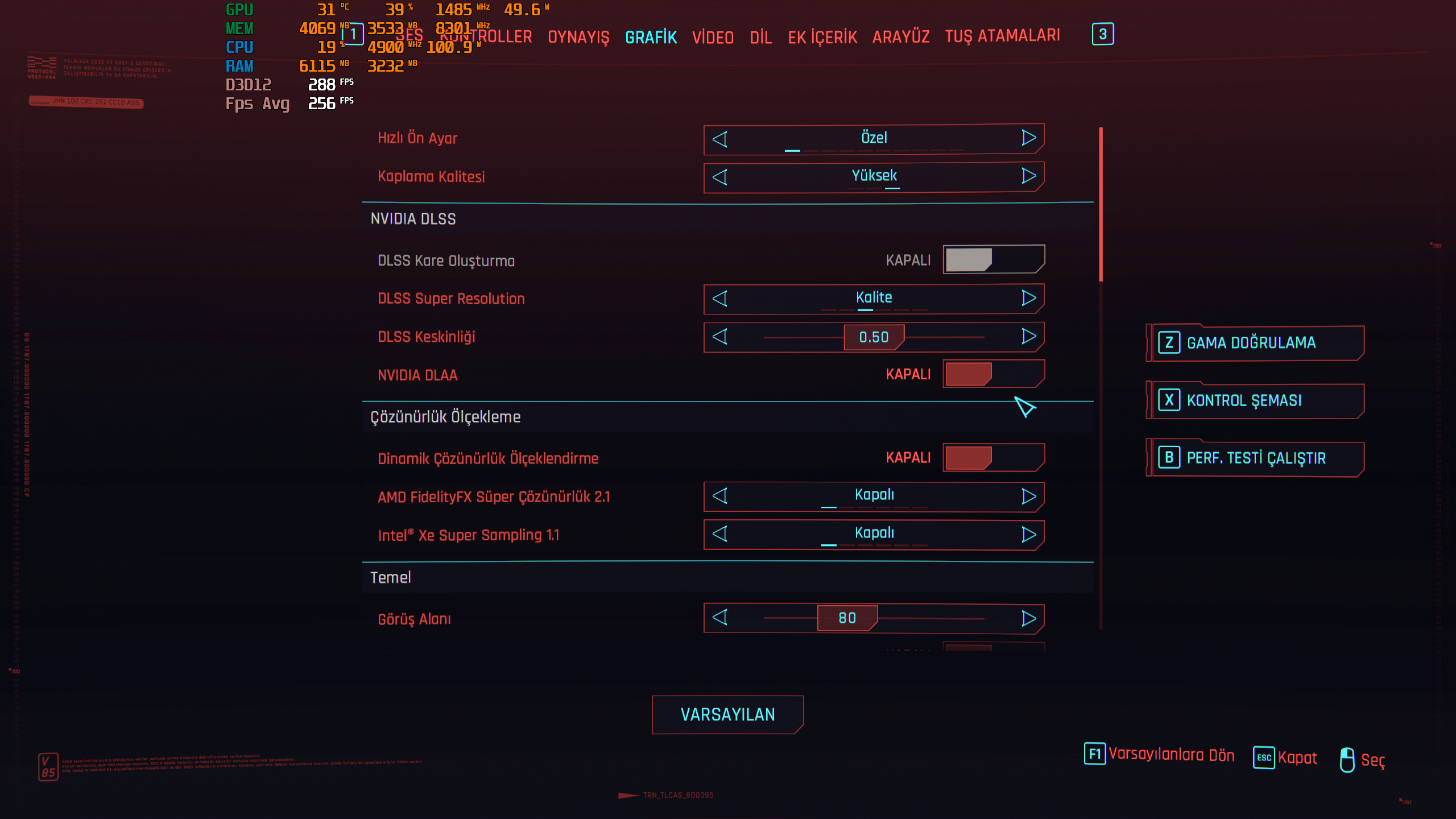
Task: Decrease DLSS Keskinliği with left arrow
Action: pyautogui.click(x=720, y=337)
